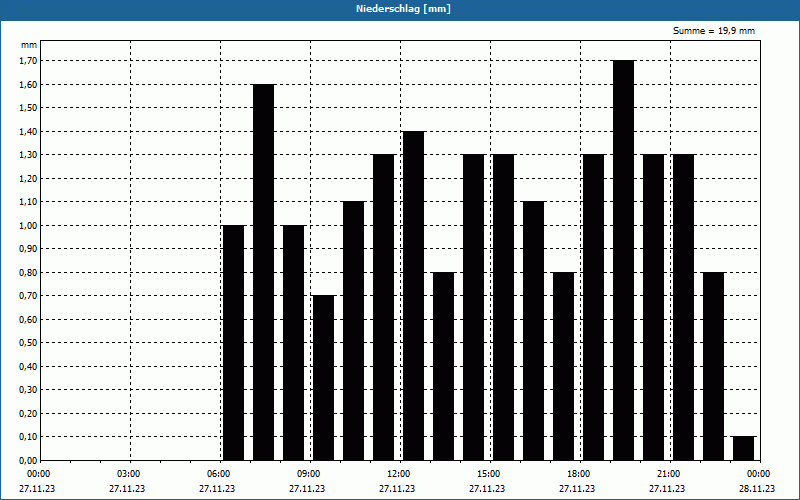Click the 03:00 x-axis time label
The image size is (800, 500).
pyautogui.click(x=129, y=474)
